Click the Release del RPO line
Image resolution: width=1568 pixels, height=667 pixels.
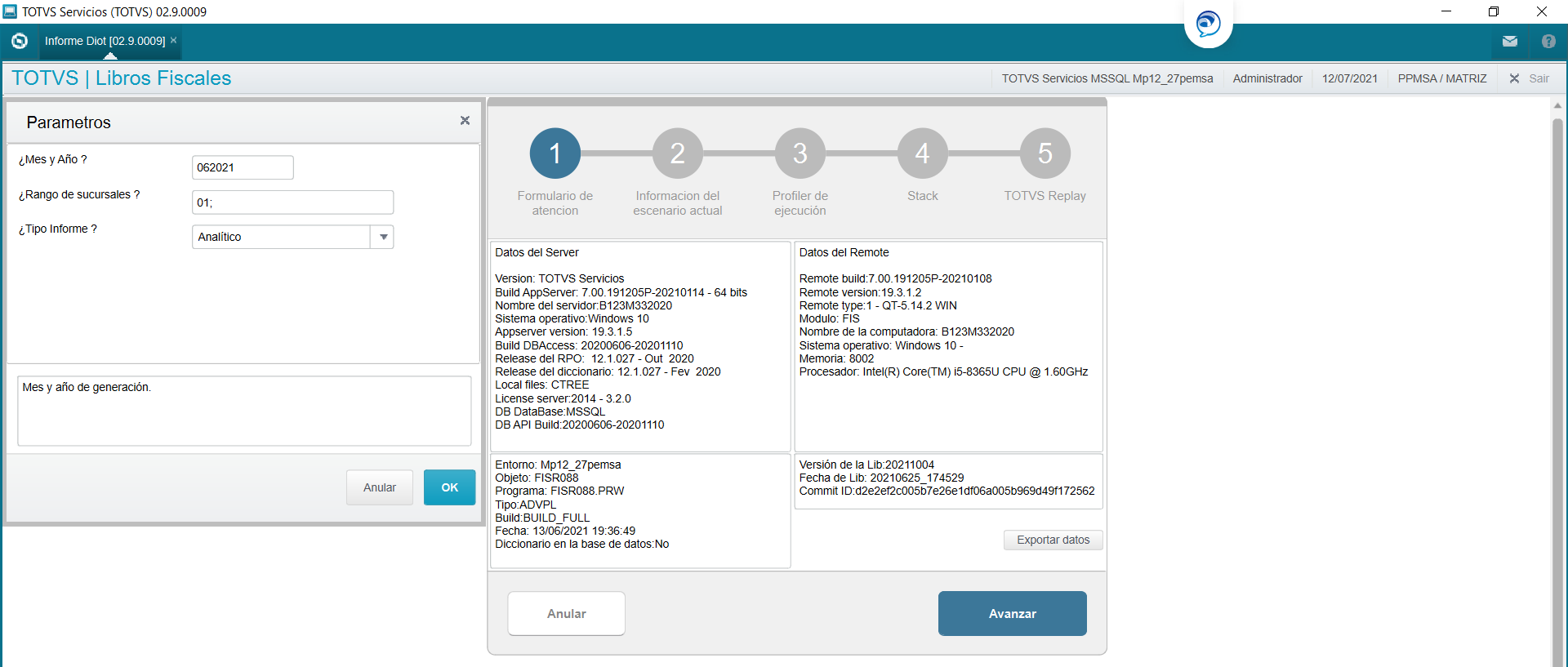595,358
